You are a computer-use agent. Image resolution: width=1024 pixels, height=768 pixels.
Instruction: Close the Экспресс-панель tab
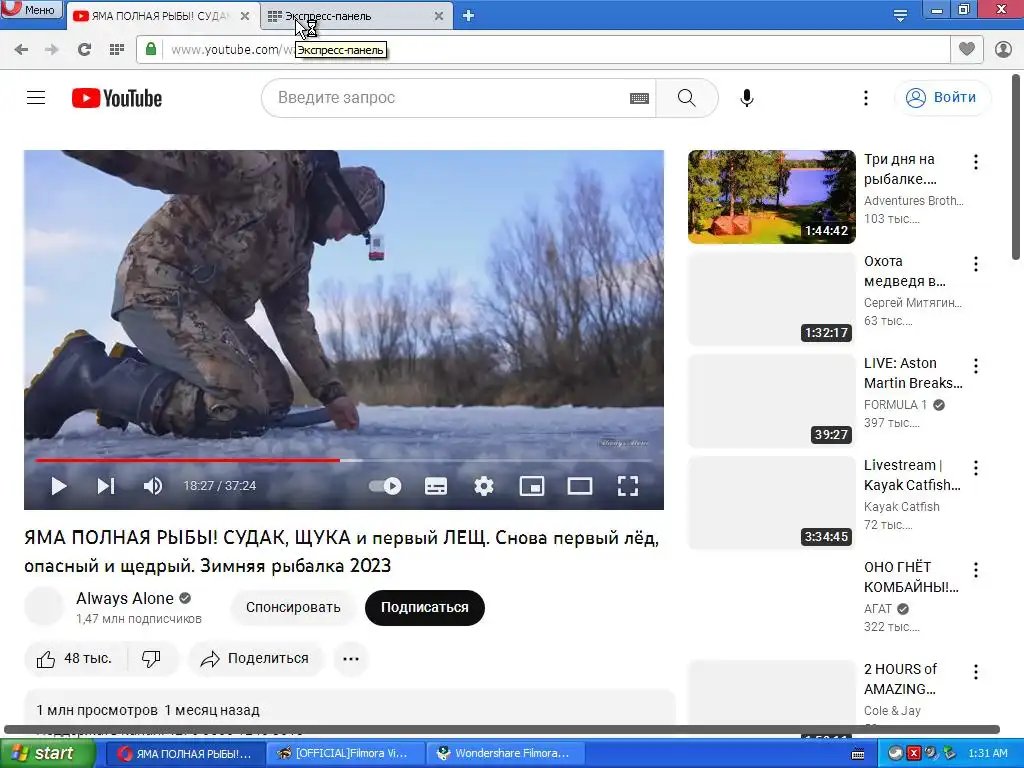click(x=439, y=16)
